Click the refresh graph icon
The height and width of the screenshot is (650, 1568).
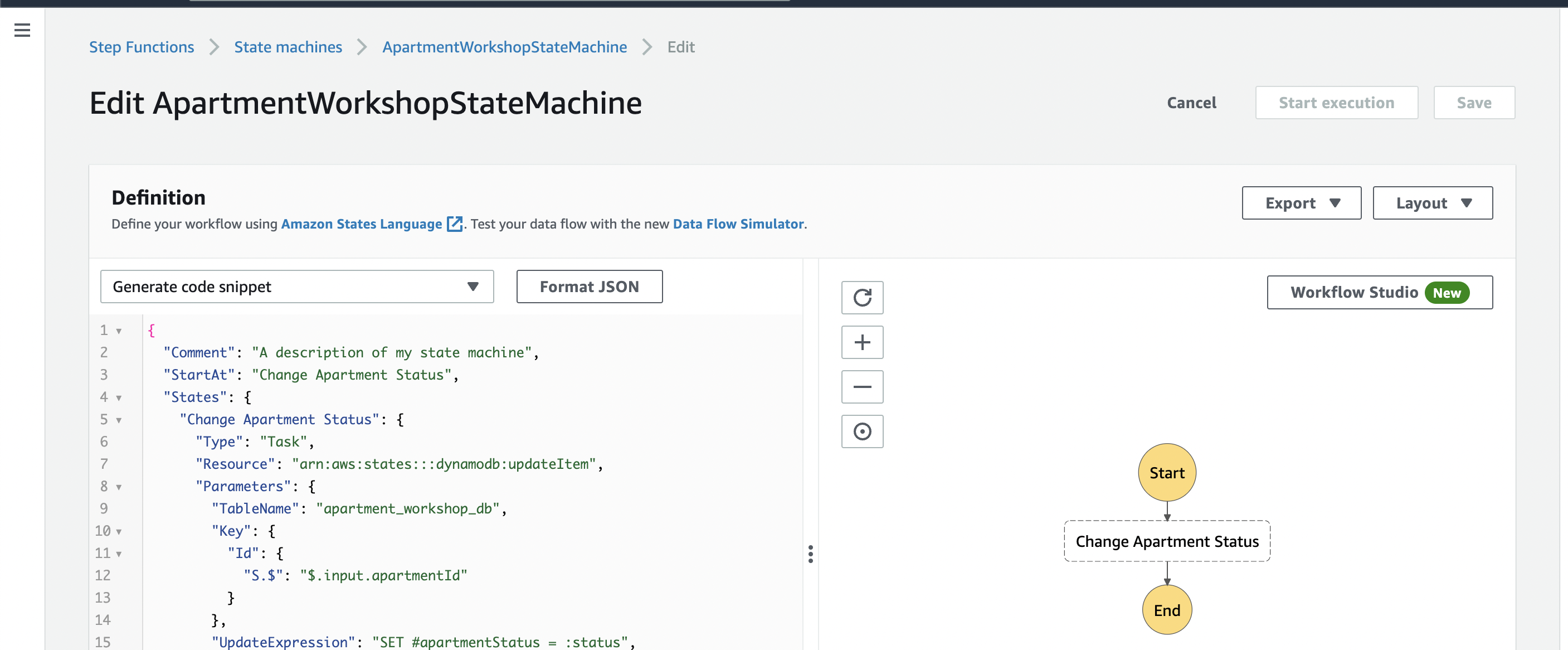pyautogui.click(x=862, y=297)
